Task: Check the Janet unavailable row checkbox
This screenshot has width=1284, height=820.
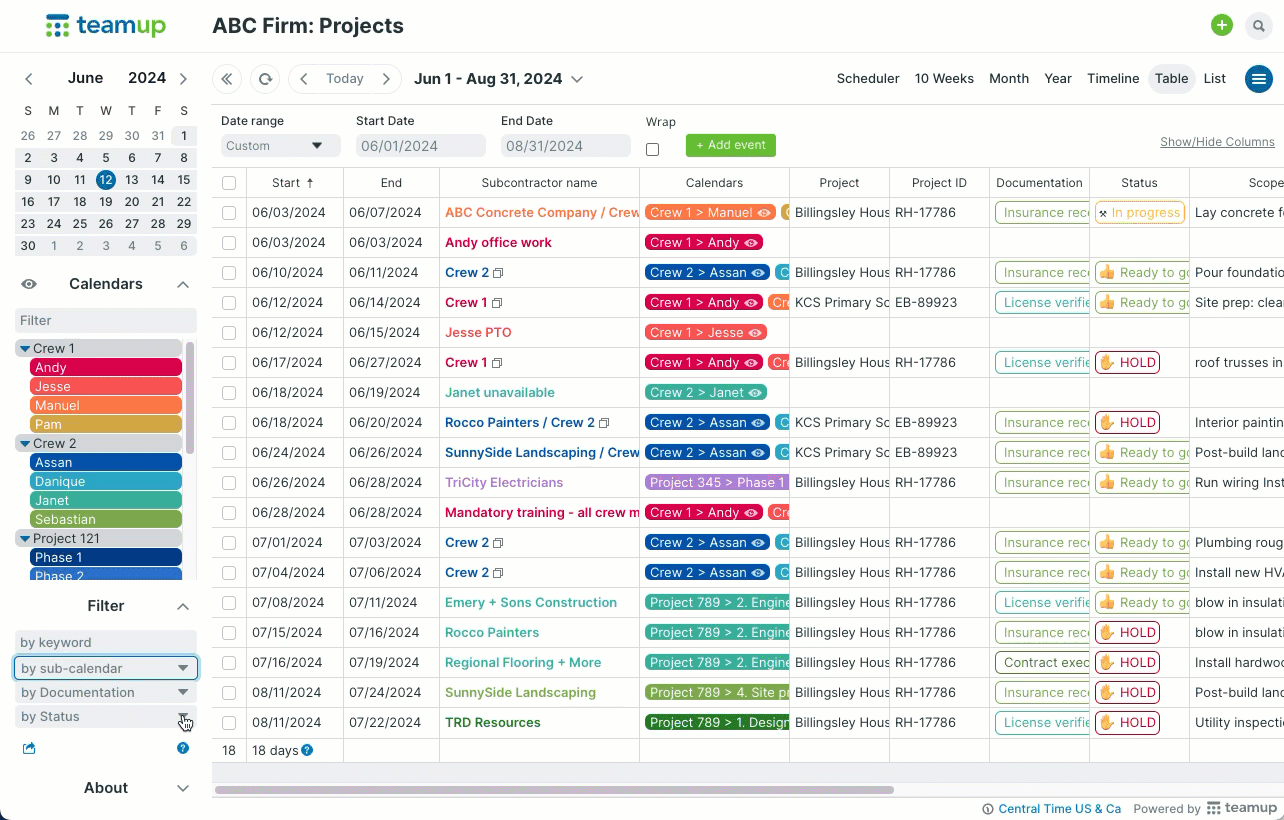Action: 229,393
